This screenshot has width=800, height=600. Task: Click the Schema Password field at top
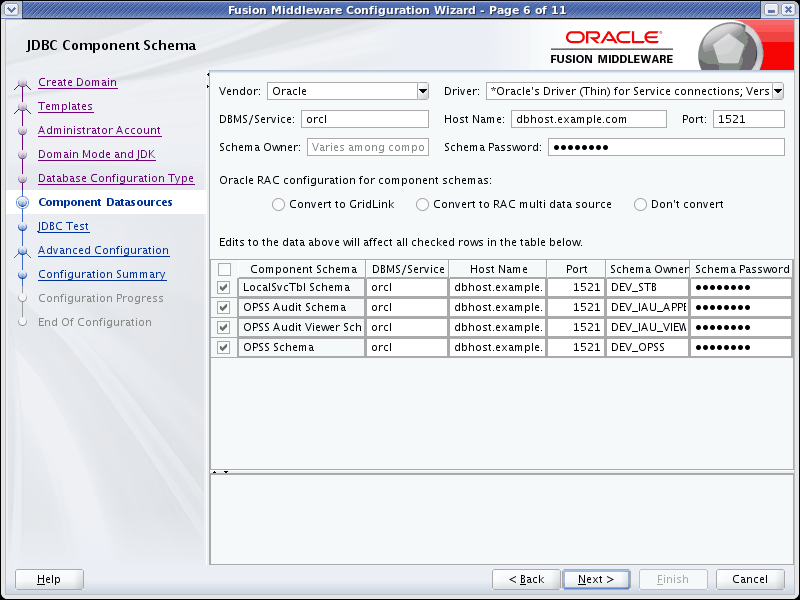coord(666,147)
